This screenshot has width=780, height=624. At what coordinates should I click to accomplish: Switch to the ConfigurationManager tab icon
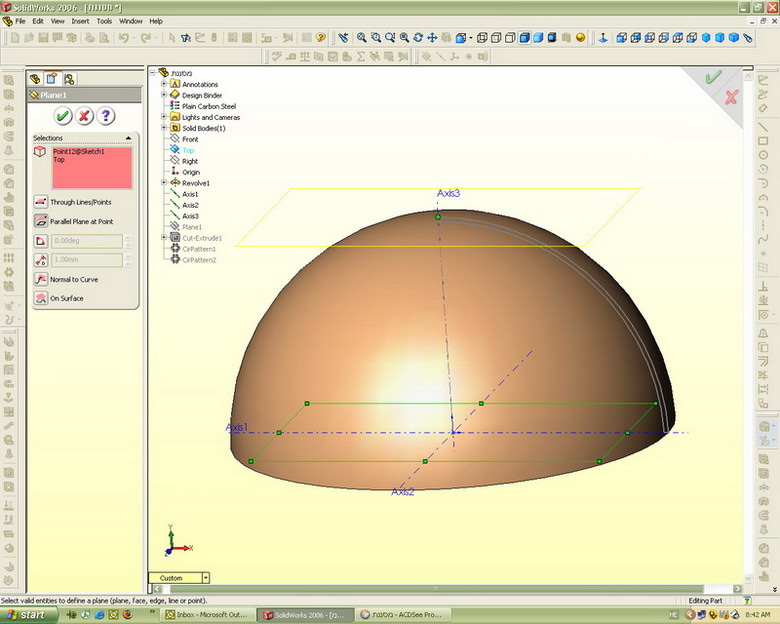[x=71, y=78]
